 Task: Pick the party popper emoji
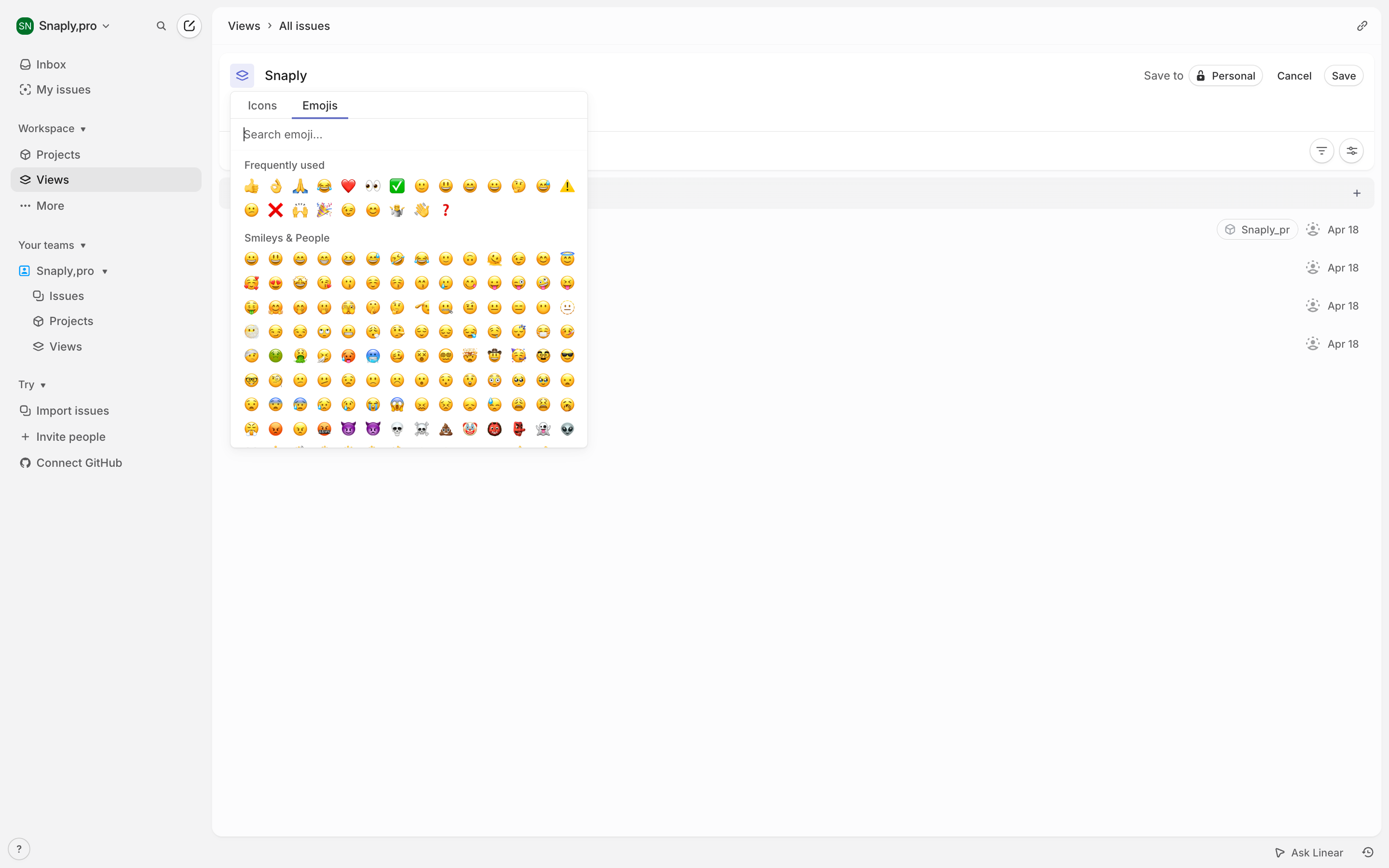tap(324, 210)
